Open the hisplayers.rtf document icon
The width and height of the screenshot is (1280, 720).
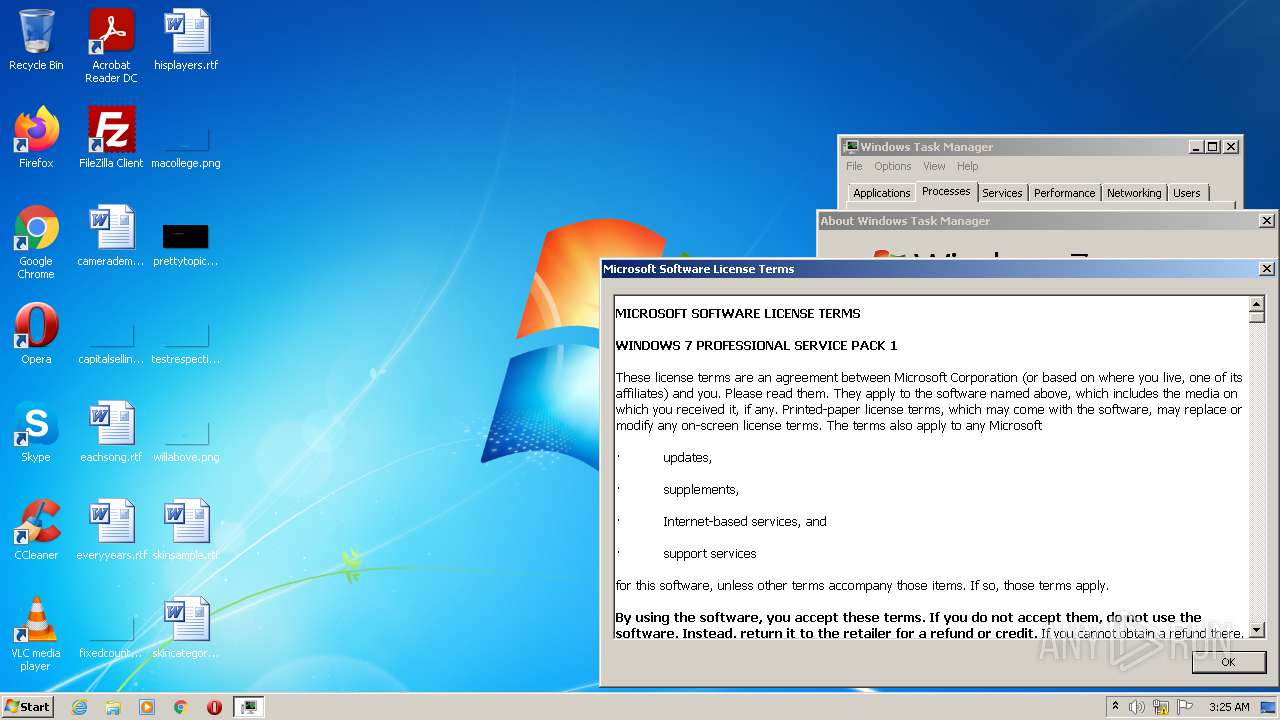tap(186, 40)
